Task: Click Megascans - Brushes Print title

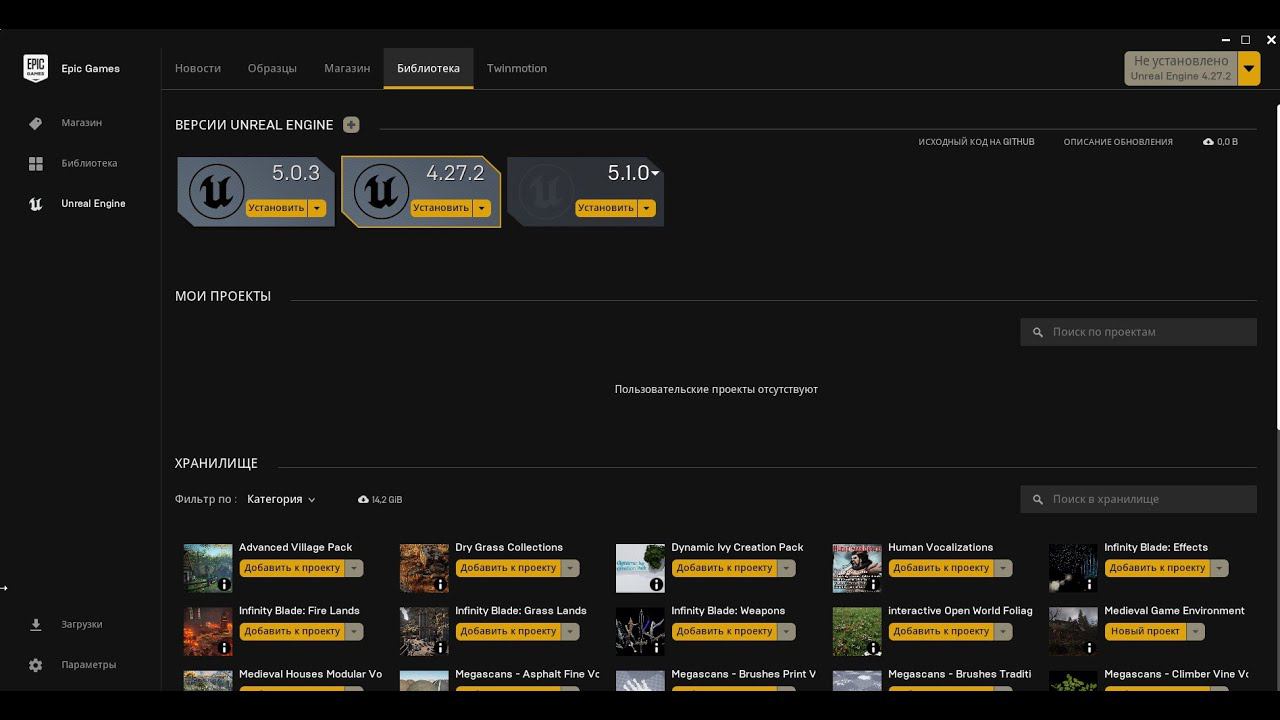Action: (x=743, y=674)
